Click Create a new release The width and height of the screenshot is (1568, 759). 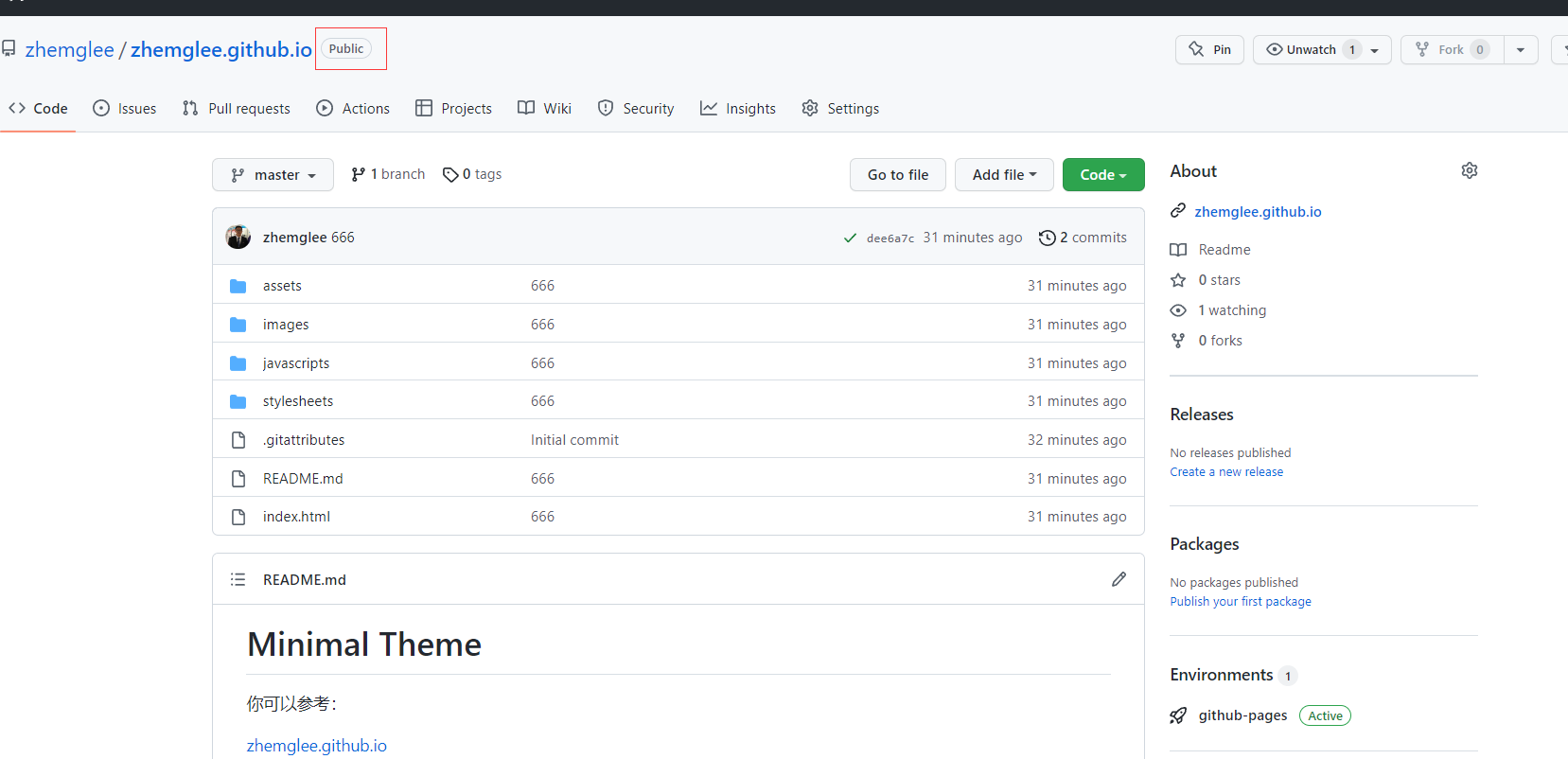(x=1226, y=472)
